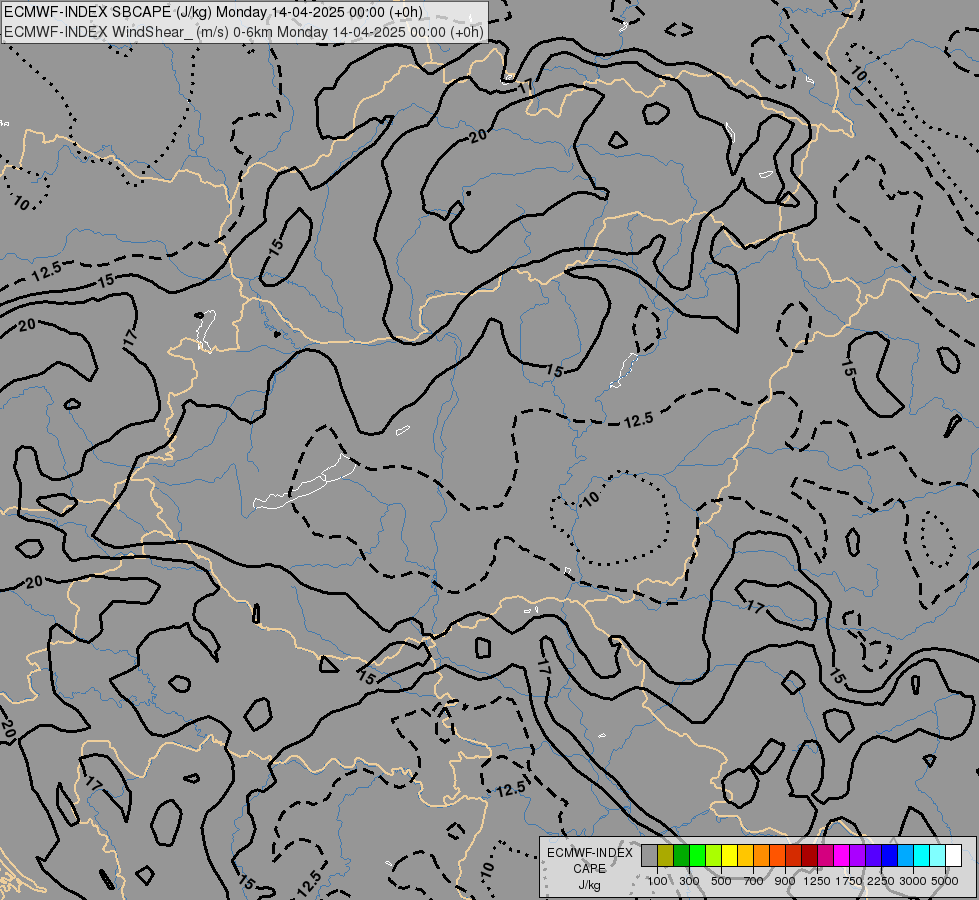The height and width of the screenshot is (900, 979).
Task: Click the dark red legend swatch
Action: tap(809, 855)
